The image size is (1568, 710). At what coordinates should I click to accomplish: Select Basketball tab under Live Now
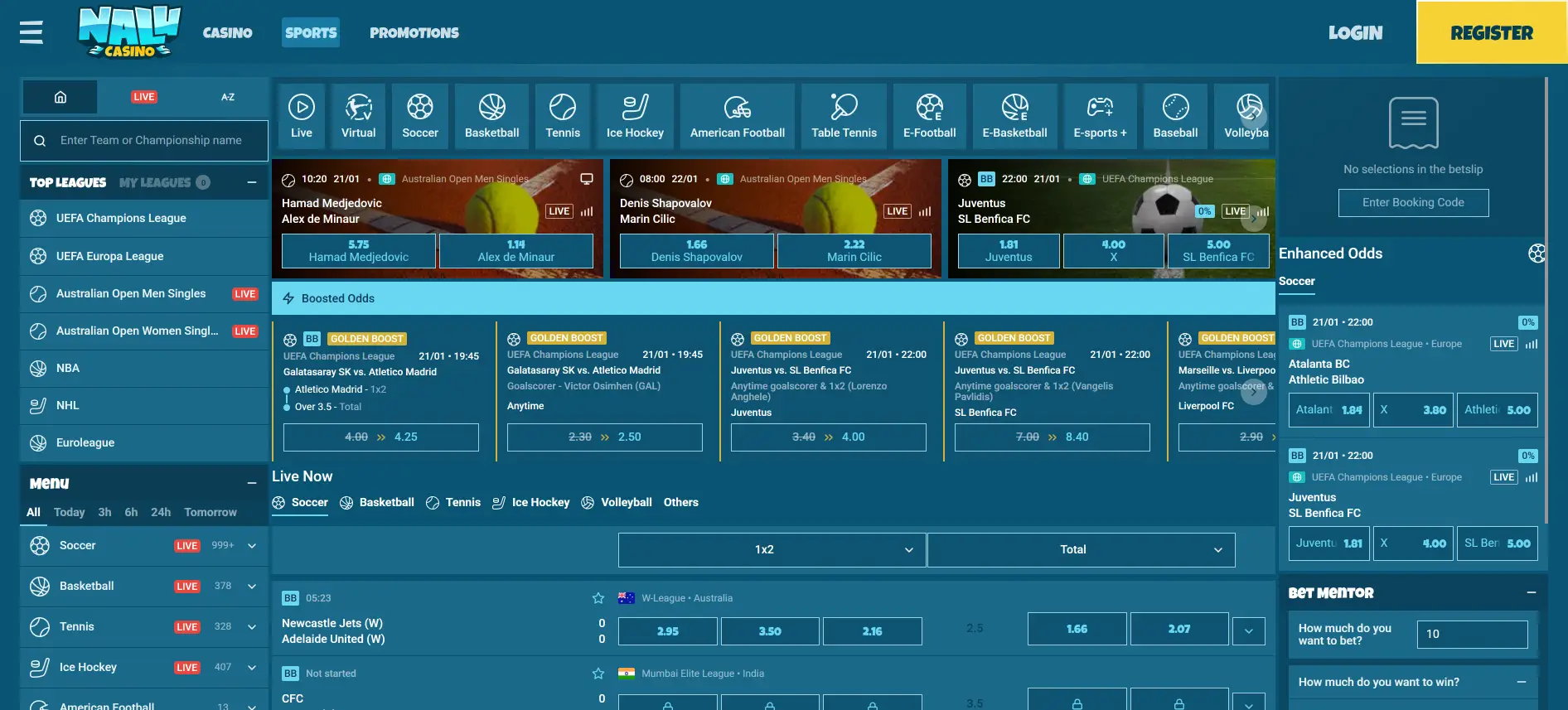[x=377, y=503]
